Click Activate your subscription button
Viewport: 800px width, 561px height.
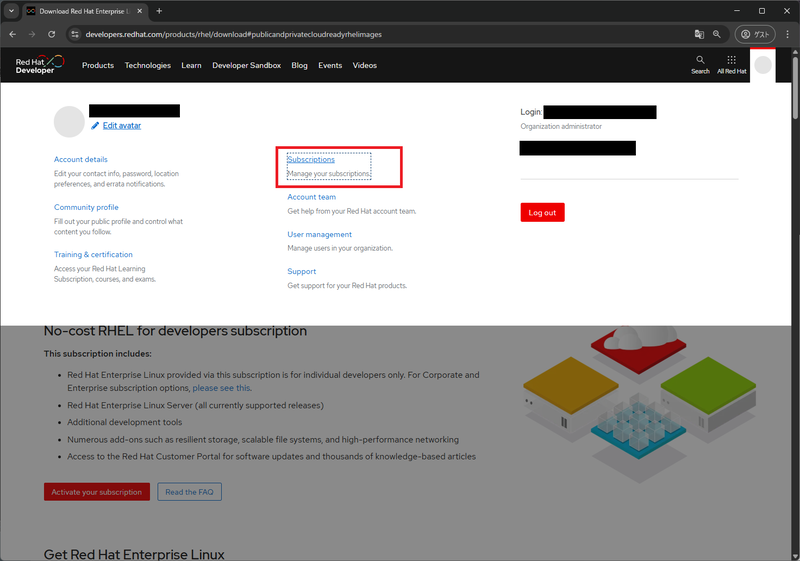[97, 492]
